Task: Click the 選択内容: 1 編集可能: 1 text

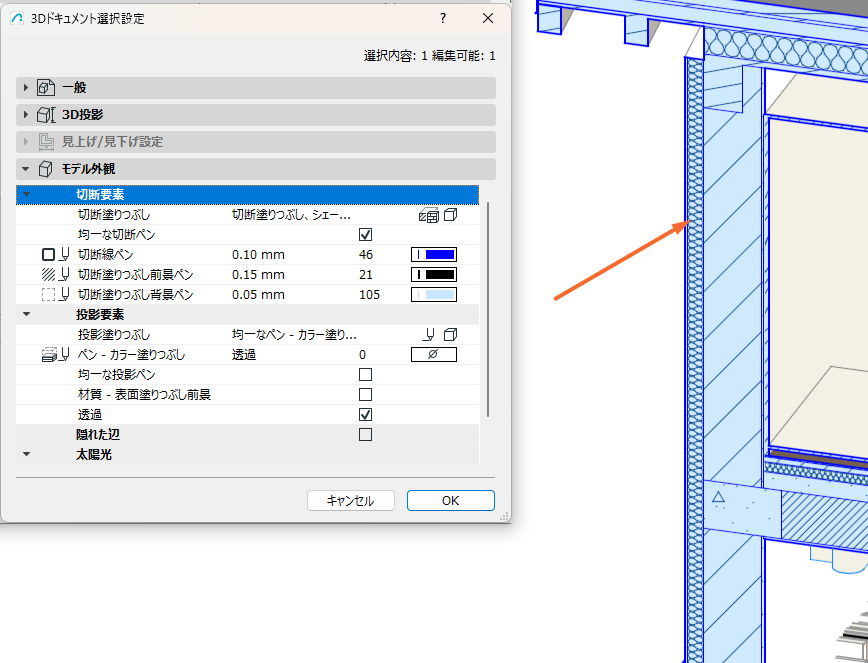Action: tap(430, 55)
